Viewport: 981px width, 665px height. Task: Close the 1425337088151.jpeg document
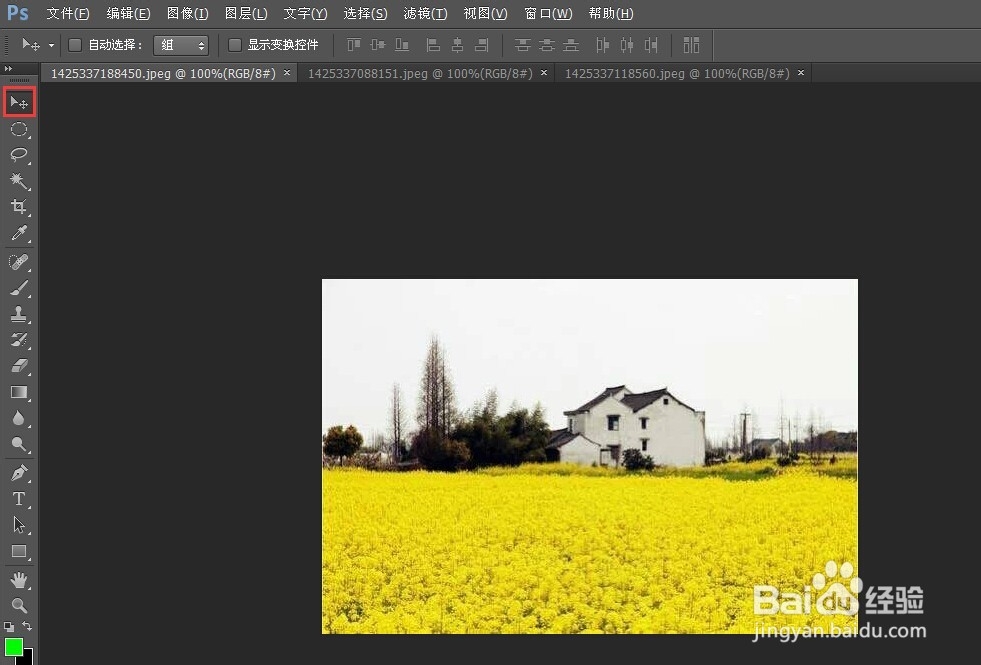(543, 73)
